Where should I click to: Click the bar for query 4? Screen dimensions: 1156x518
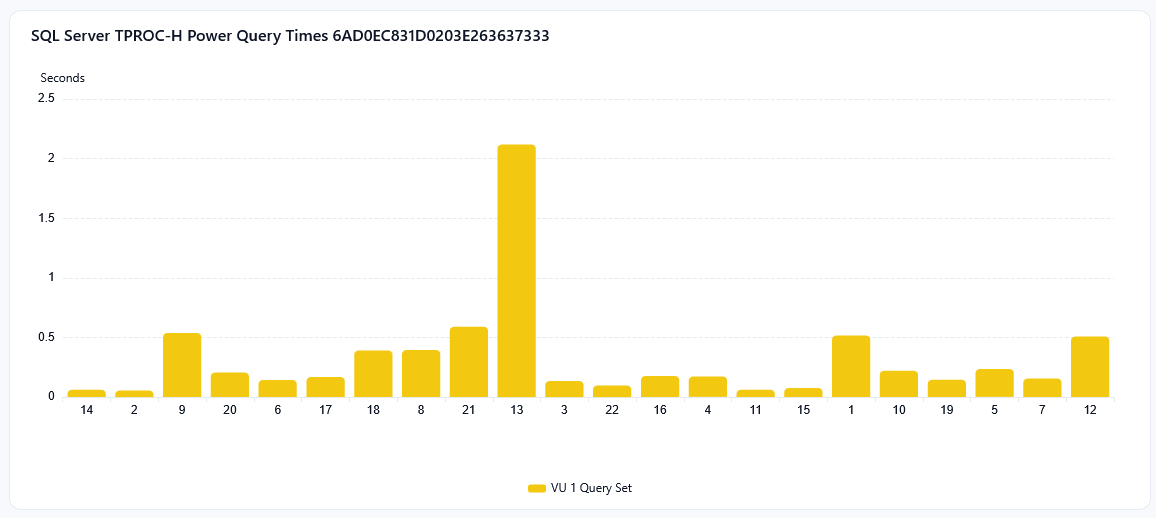(x=708, y=387)
